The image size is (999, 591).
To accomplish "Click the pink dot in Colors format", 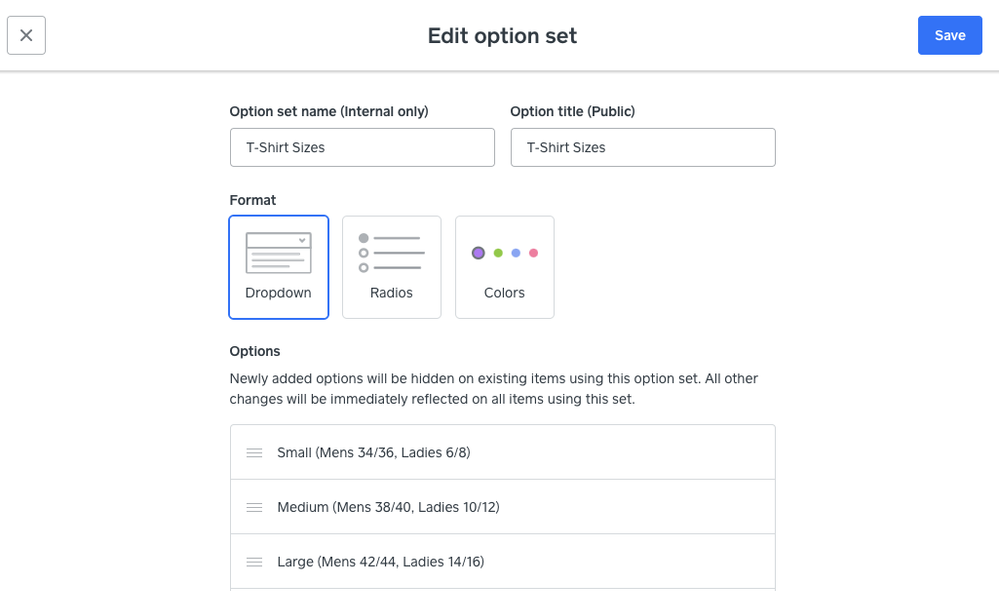I will pos(534,253).
